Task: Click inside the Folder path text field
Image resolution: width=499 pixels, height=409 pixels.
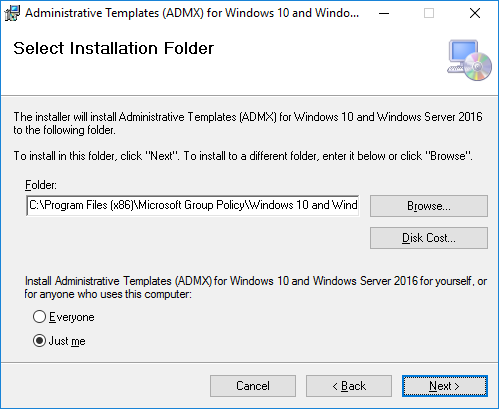Action: [193, 205]
